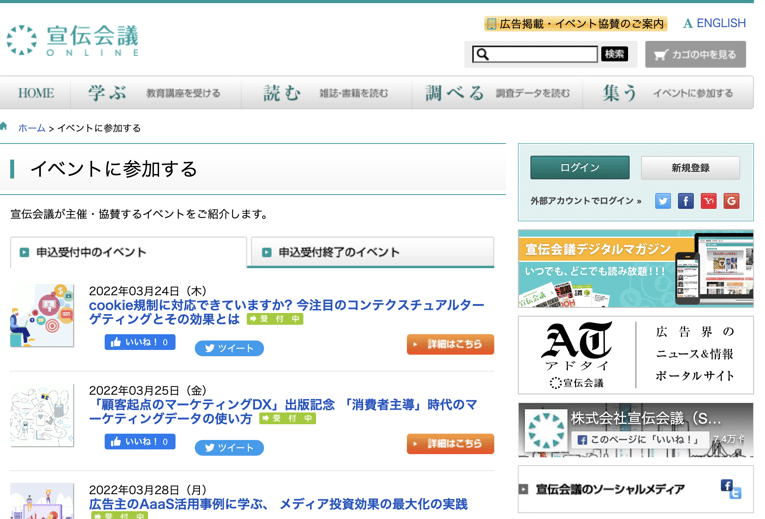Click ホーム breadcrumb link
Screen dimensions: 765x519
pos(32,128)
